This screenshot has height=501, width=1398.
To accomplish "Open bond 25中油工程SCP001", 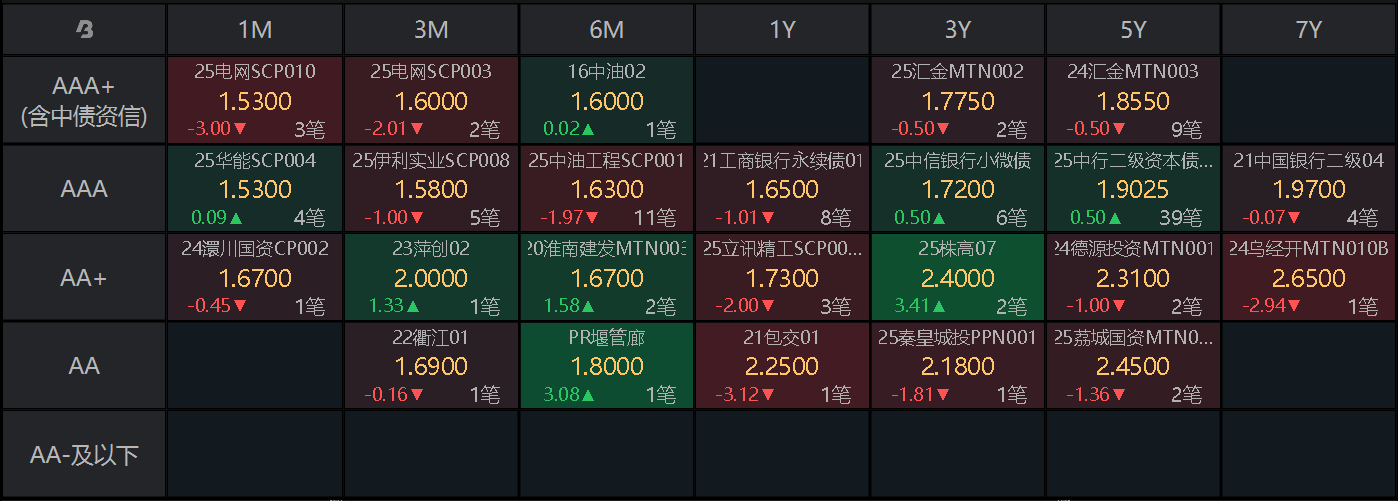I will [607, 160].
